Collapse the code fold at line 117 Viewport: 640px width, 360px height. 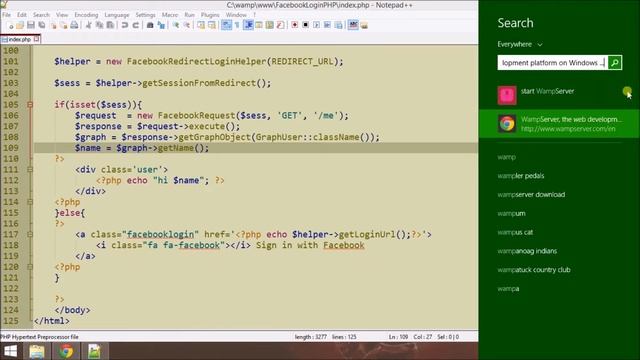click(x=30, y=235)
